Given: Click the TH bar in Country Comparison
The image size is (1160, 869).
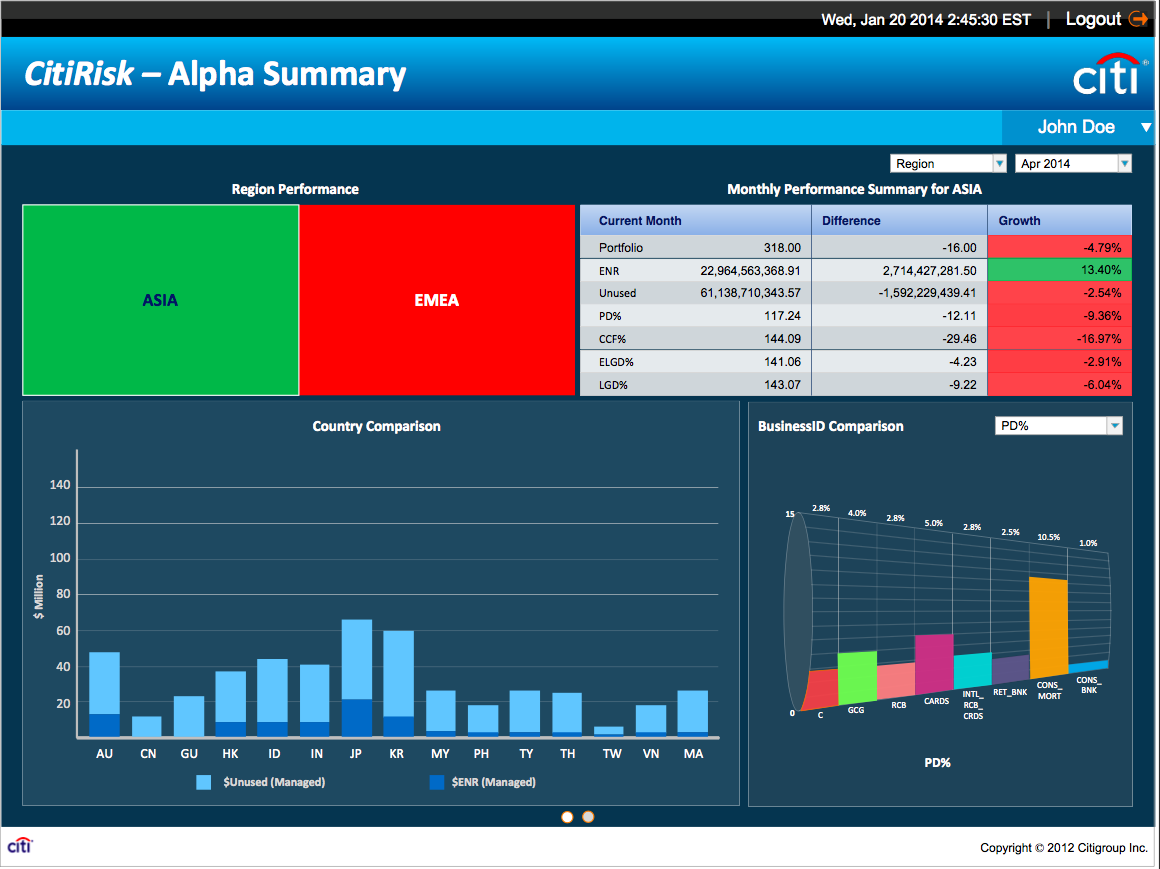Looking at the screenshot, I should pos(567,714).
